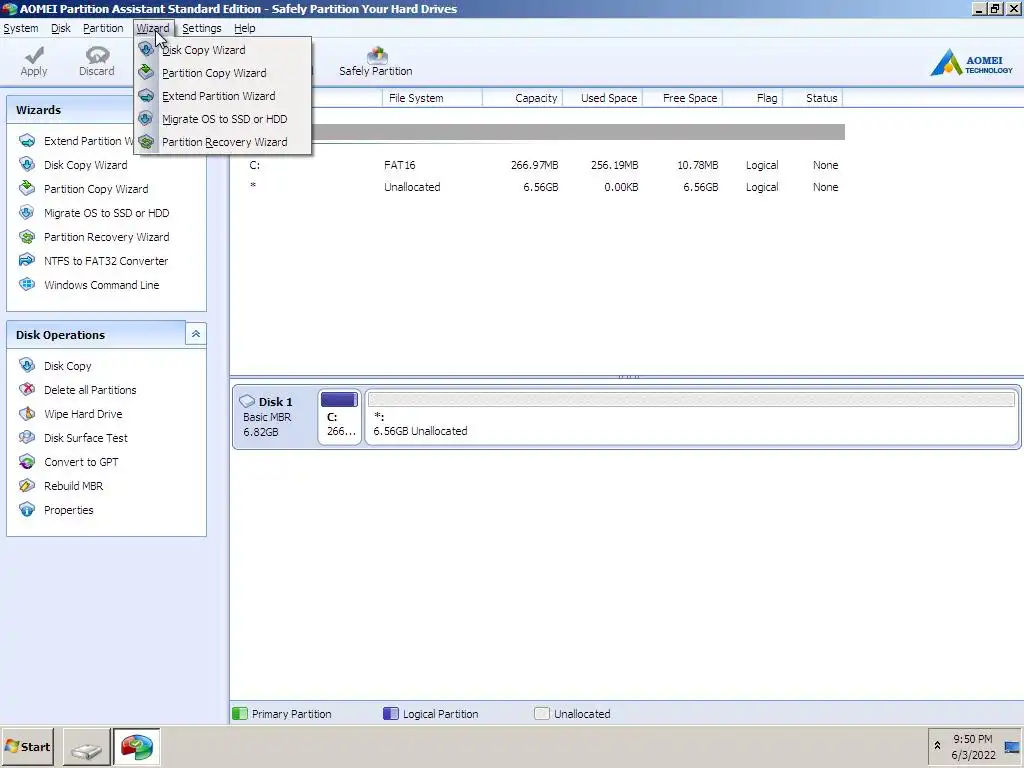Close the open Wizard menu
Image resolution: width=1024 pixels, height=768 pixels.
[153, 28]
